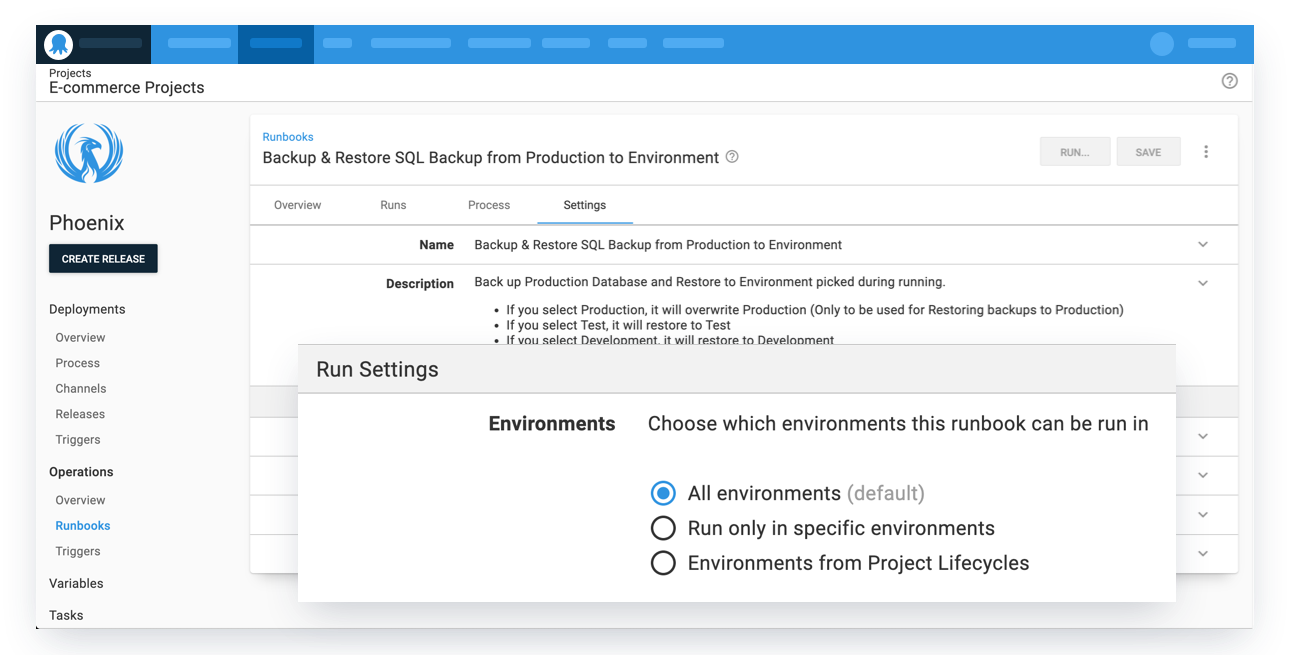Open Variables in the sidebar
Viewport: 1291px width, 655px height.
76,584
